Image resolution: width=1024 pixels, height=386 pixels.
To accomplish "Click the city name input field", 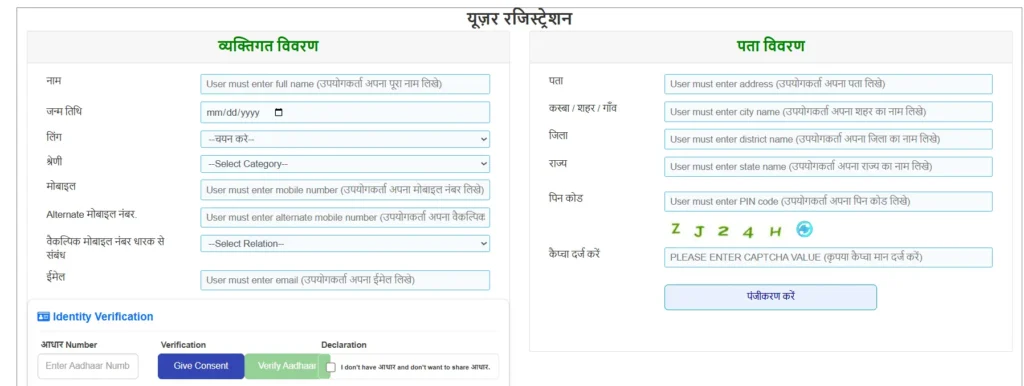I will coord(828,112).
